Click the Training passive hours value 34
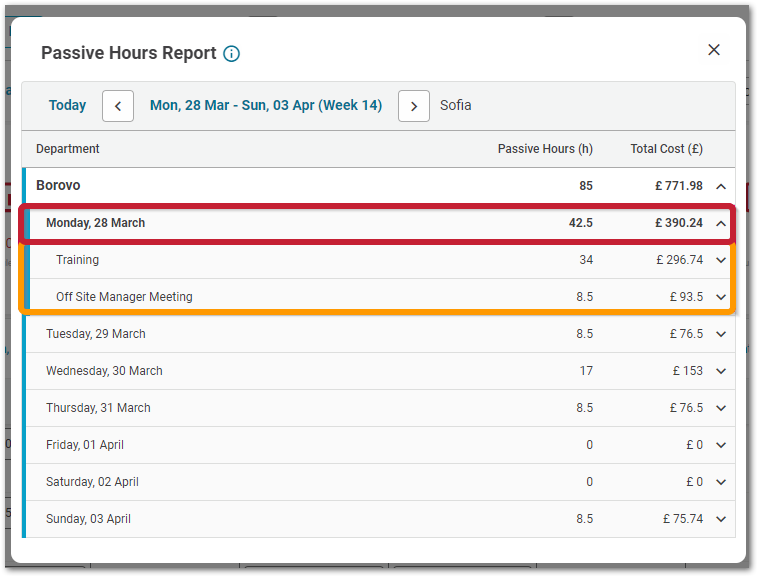The height and width of the screenshot is (577, 758). [x=586, y=260]
